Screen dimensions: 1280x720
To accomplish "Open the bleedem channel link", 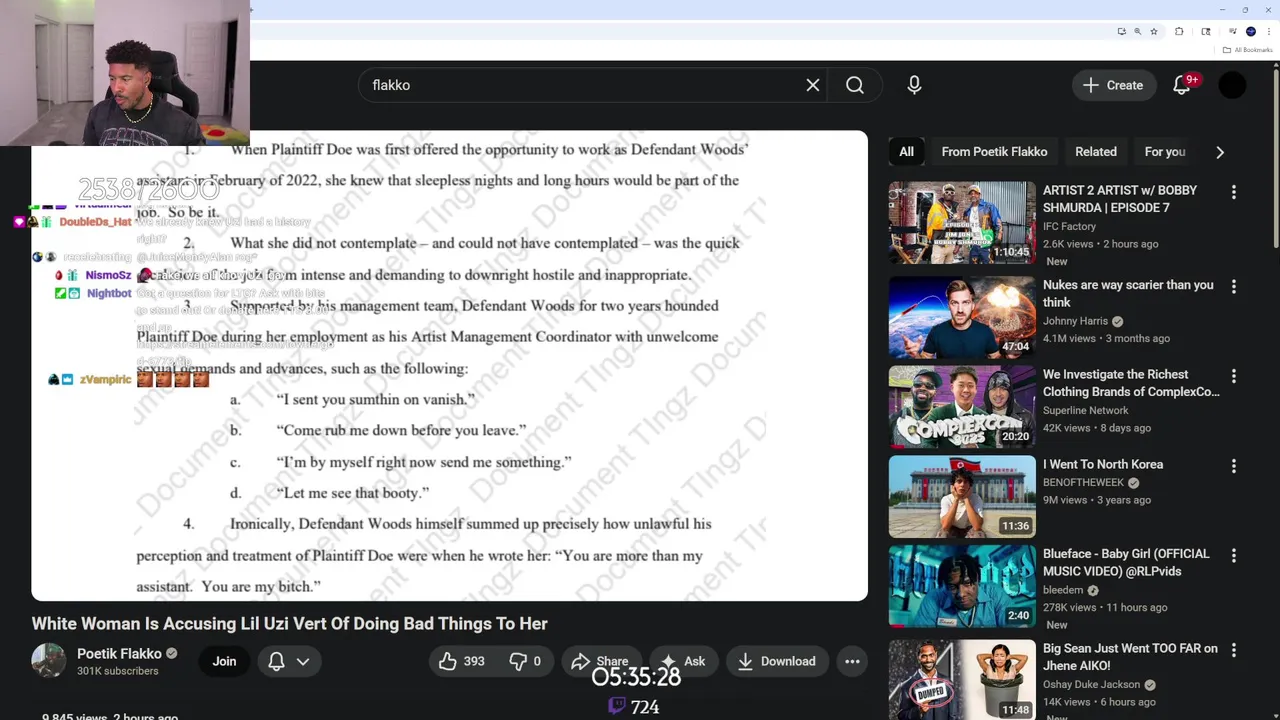I will pyautogui.click(x=1063, y=589).
